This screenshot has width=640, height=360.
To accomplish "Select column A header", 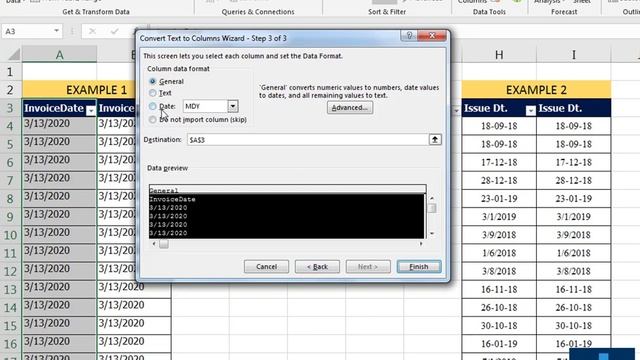I will [x=60, y=54].
